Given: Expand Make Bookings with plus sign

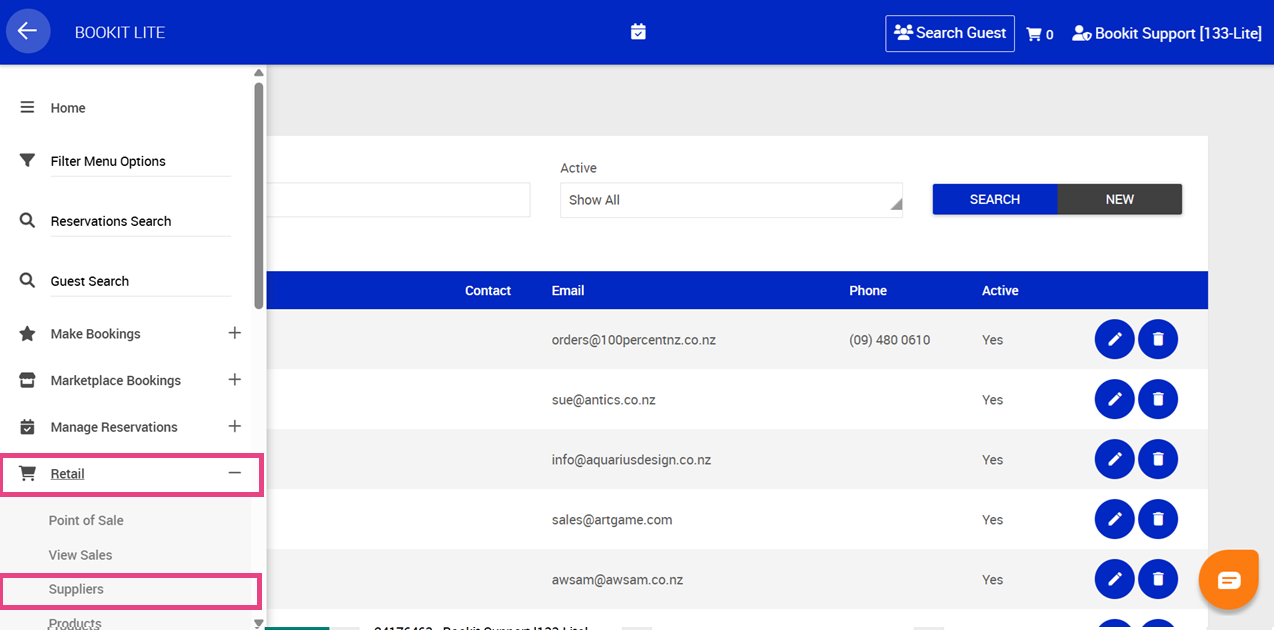Looking at the screenshot, I should click(235, 333).
